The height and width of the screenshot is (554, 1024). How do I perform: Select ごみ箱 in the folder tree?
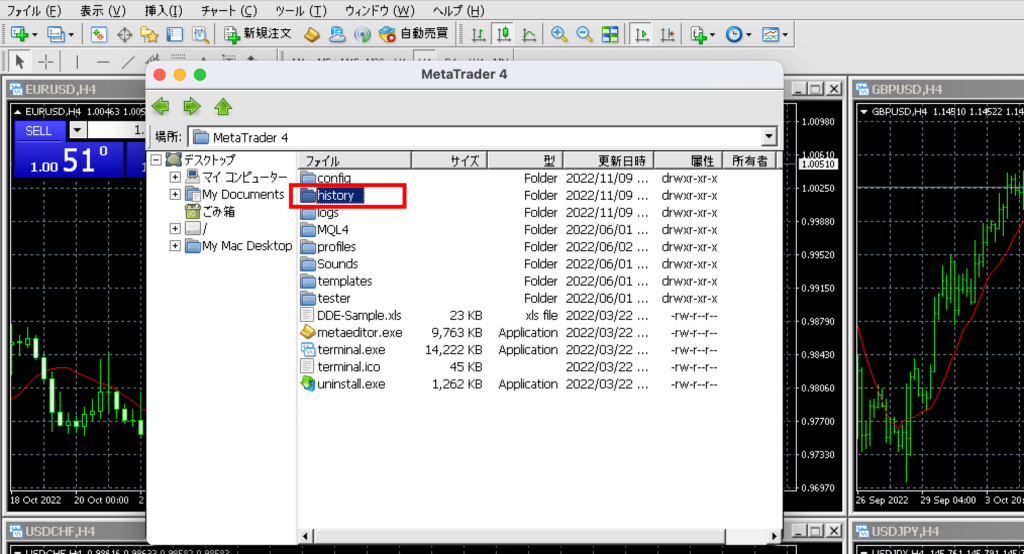[210, 212]
